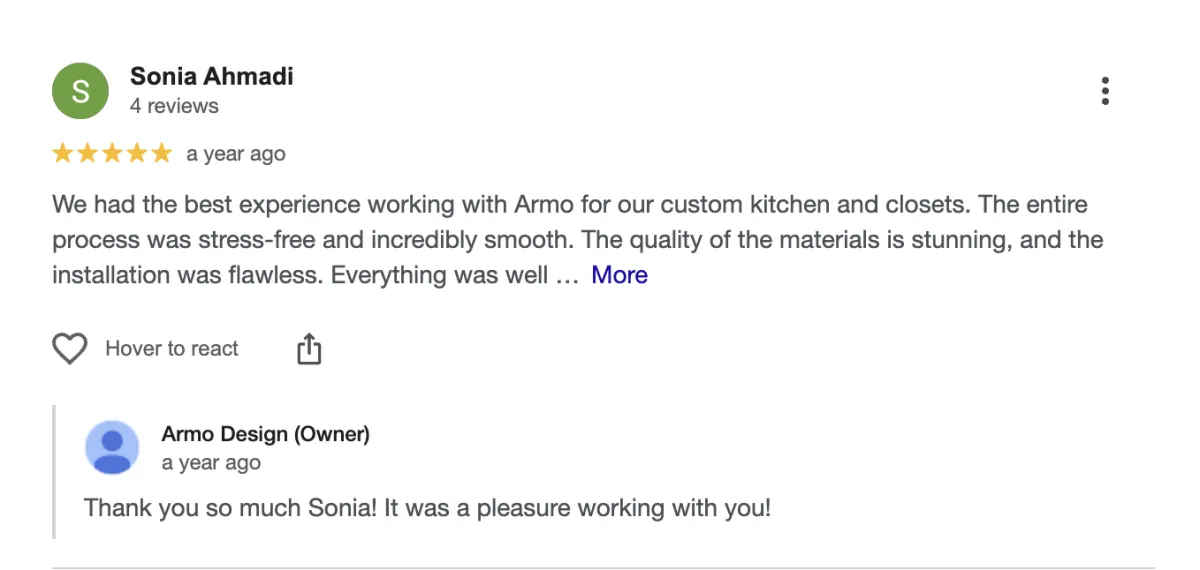Image resolution: width=1200 pixels, height=570 pixels.
Task: Expand the full review with More
Action: point(619,275)
